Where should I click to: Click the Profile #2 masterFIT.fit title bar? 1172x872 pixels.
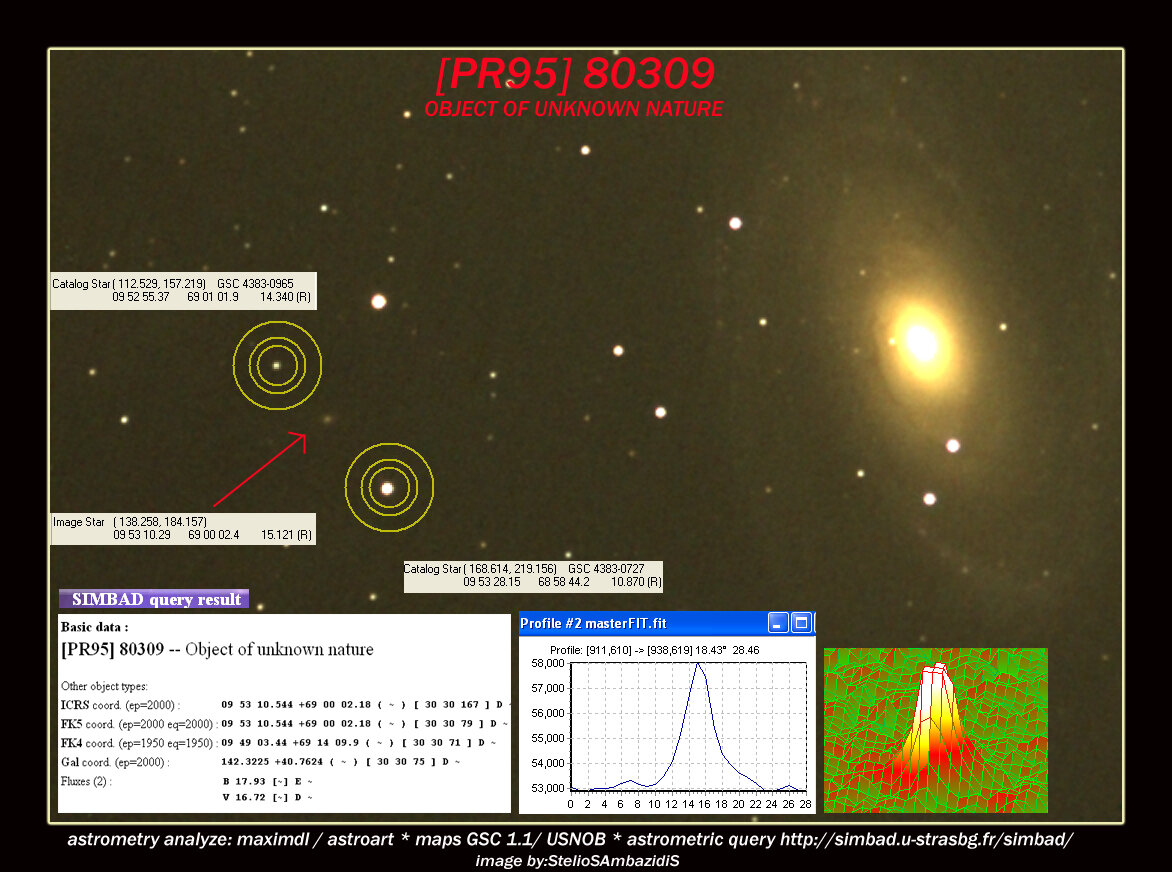click(x=667, y=623)
